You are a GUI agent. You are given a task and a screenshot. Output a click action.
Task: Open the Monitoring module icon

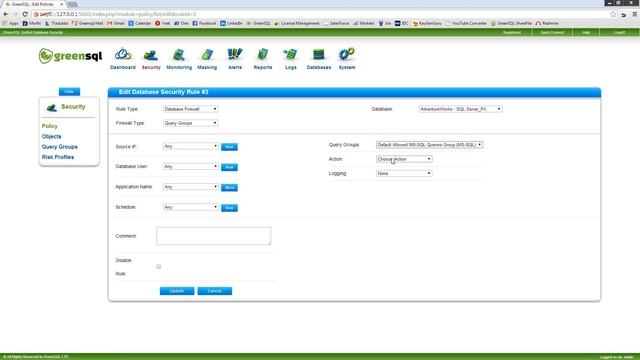(x=179, y=59)
